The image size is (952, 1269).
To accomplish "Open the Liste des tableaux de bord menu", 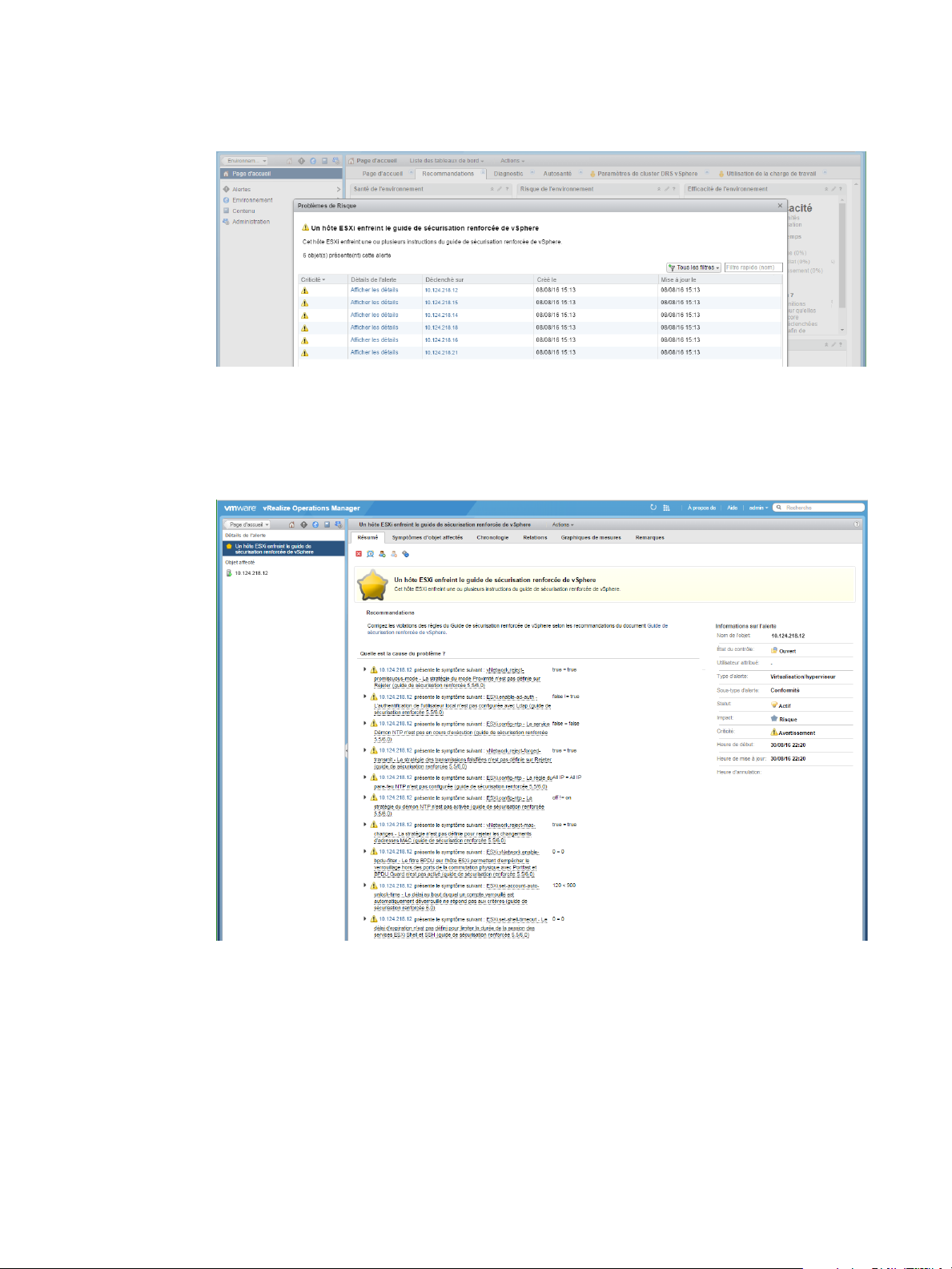I will (x=447, y=161).
